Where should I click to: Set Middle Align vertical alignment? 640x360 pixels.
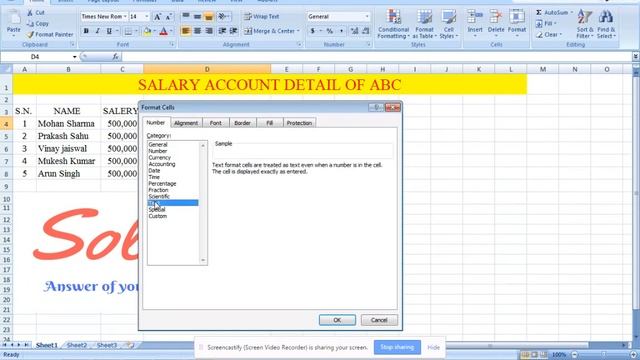(197, 16)
